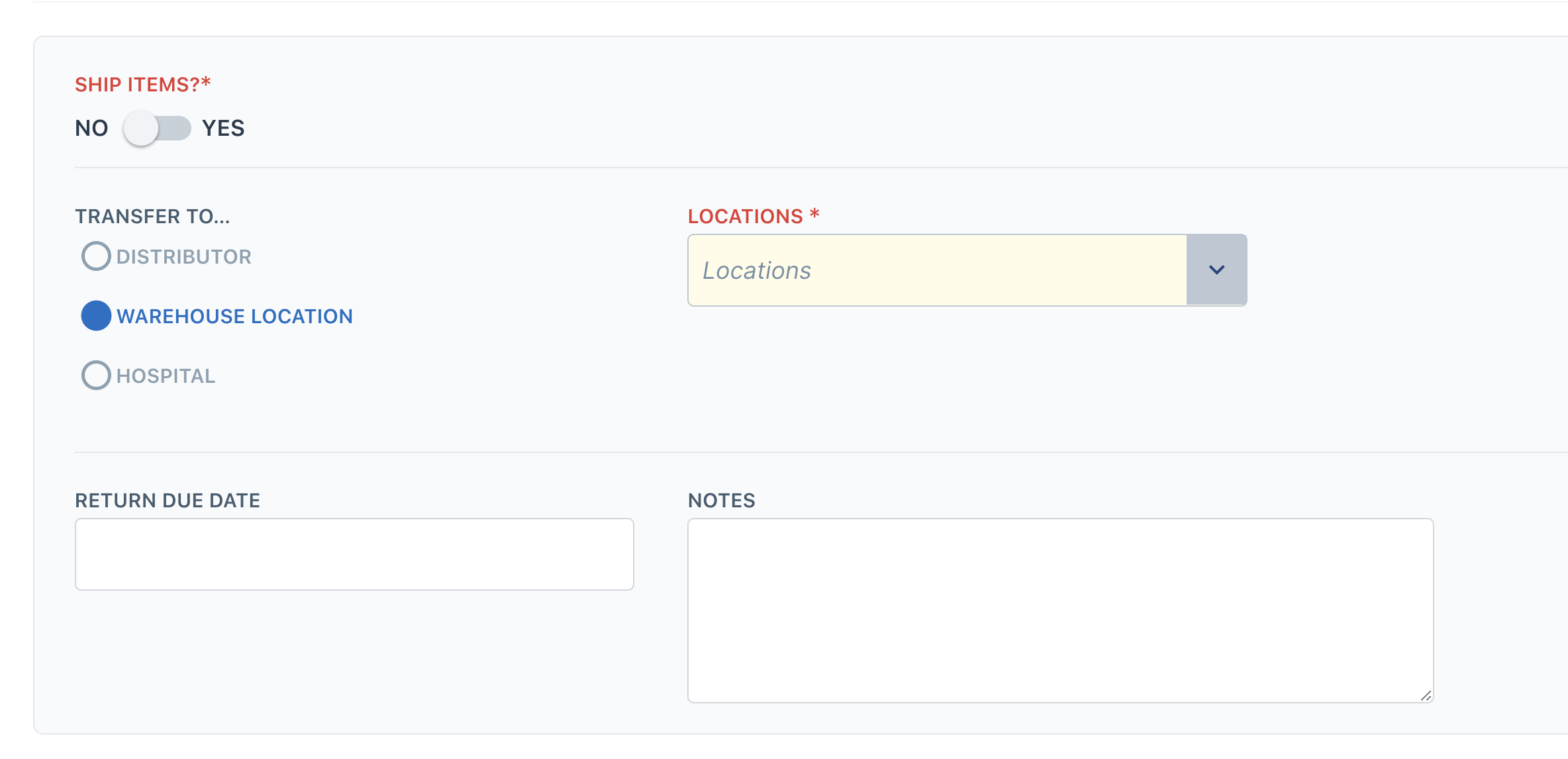Click the Return Due Date input field
Screen dimensions: 1568x759
pyautogui.click(x=354, y=554)
